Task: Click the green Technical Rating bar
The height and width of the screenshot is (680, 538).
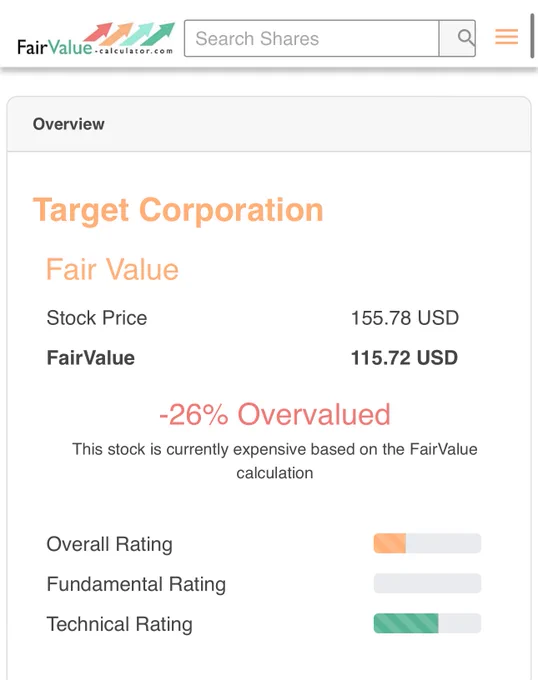Action: [x=406, y=623]
